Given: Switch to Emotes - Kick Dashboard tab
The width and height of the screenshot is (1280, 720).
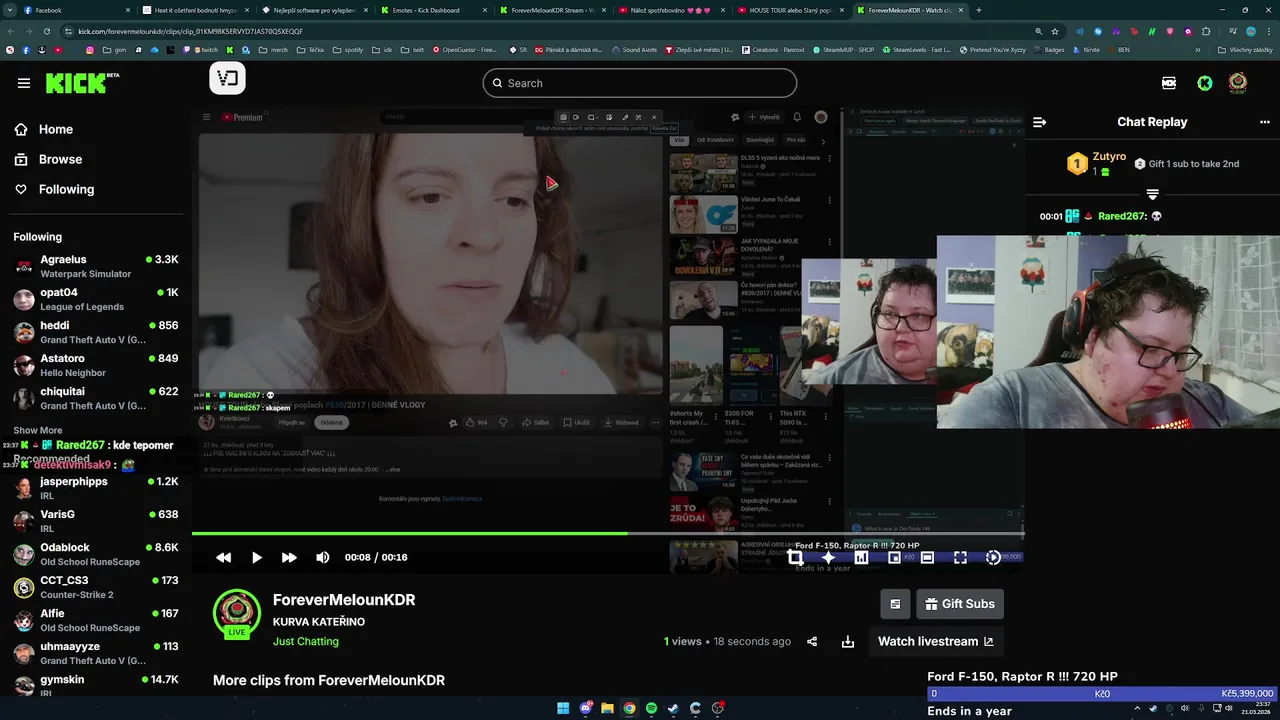Looking at the screenshot, I should [x=435, y=10].
